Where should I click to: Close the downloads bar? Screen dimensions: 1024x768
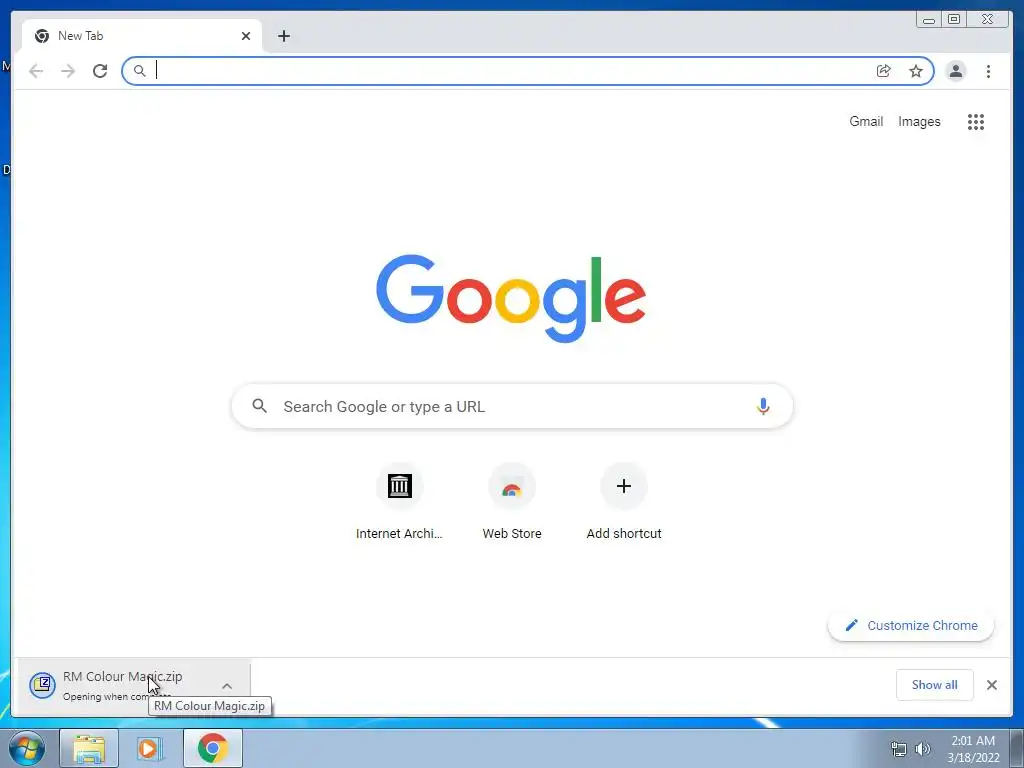(x=991, y=685)
